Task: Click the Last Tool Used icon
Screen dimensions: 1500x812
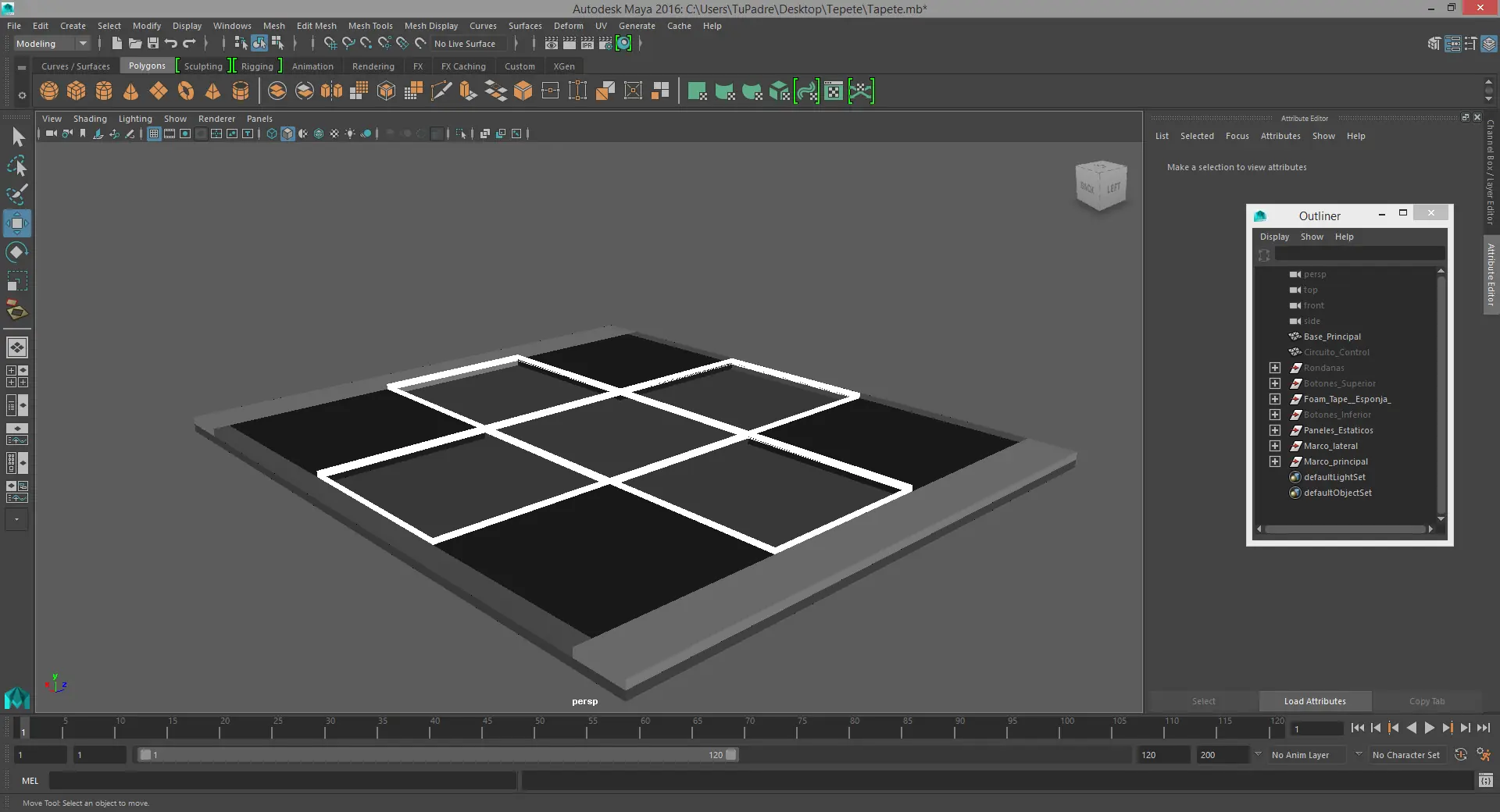Action: point(17,312)
